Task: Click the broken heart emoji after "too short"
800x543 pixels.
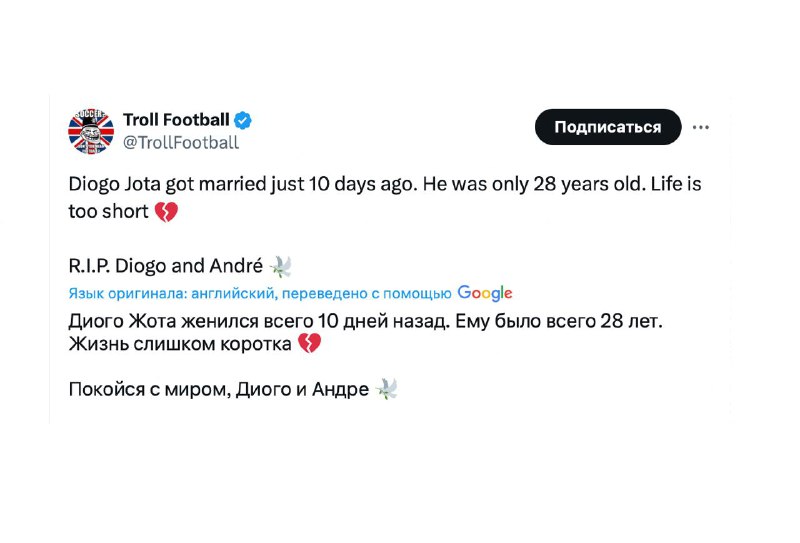Action: coord(166,211)
